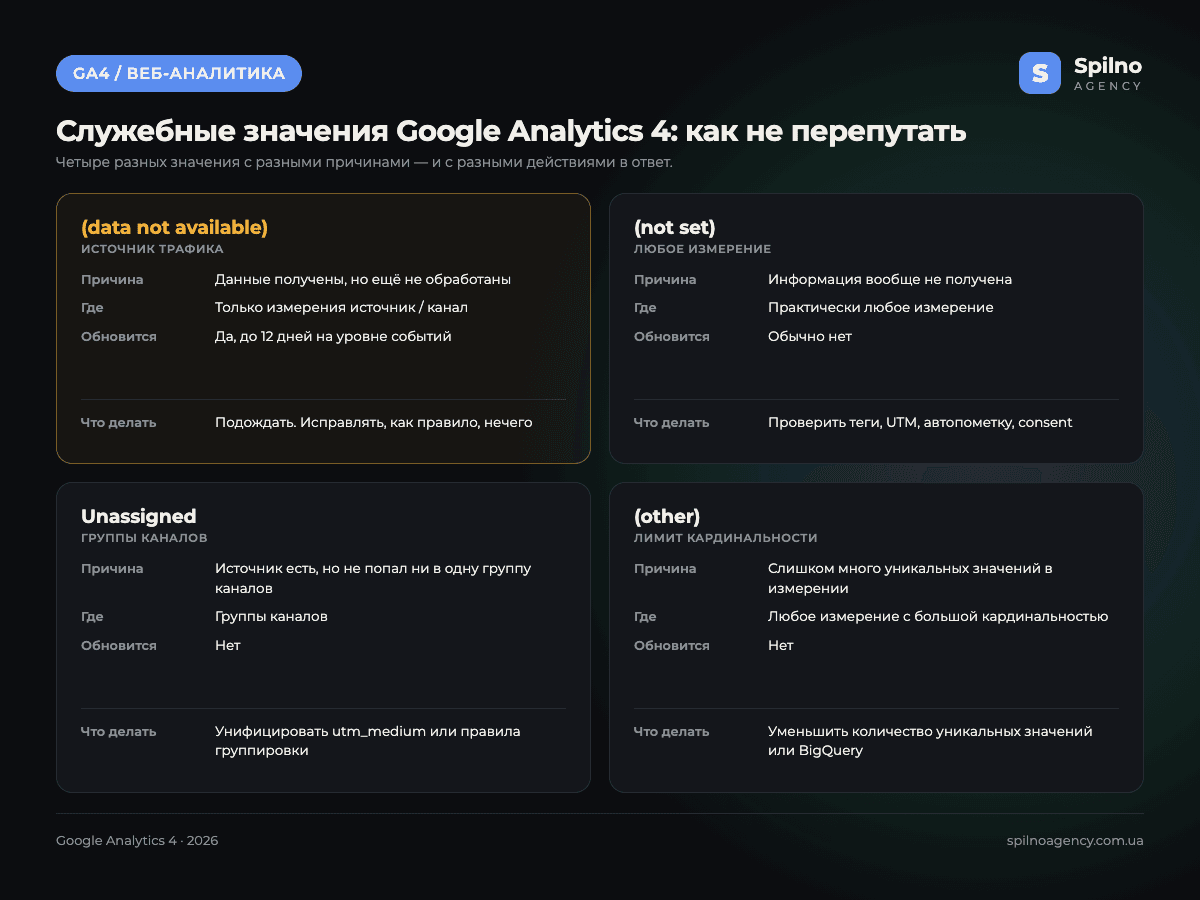Click 'Слишком много уникальных значений' text
Image resolution: width=1200 pixels, height=900 pixels.
[x=910, y=578]
